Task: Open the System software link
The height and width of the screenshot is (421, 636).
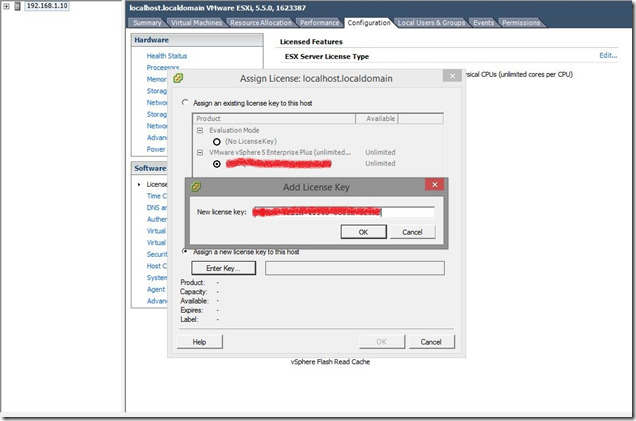Action: tap(157, 277)
